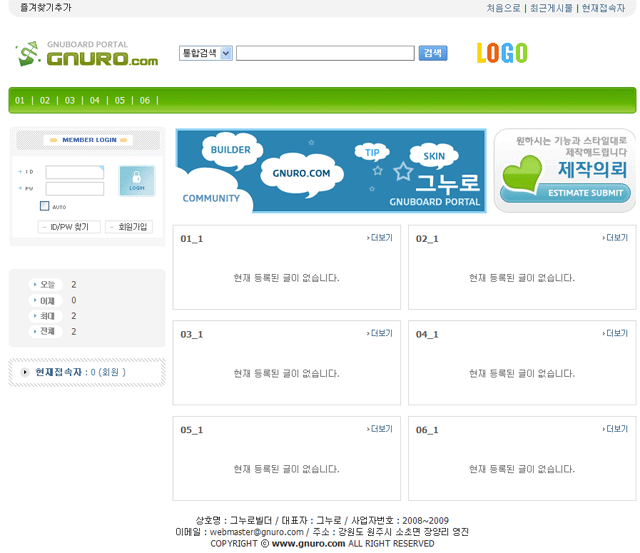Click the 전체 visitor count label

point(45,331)
